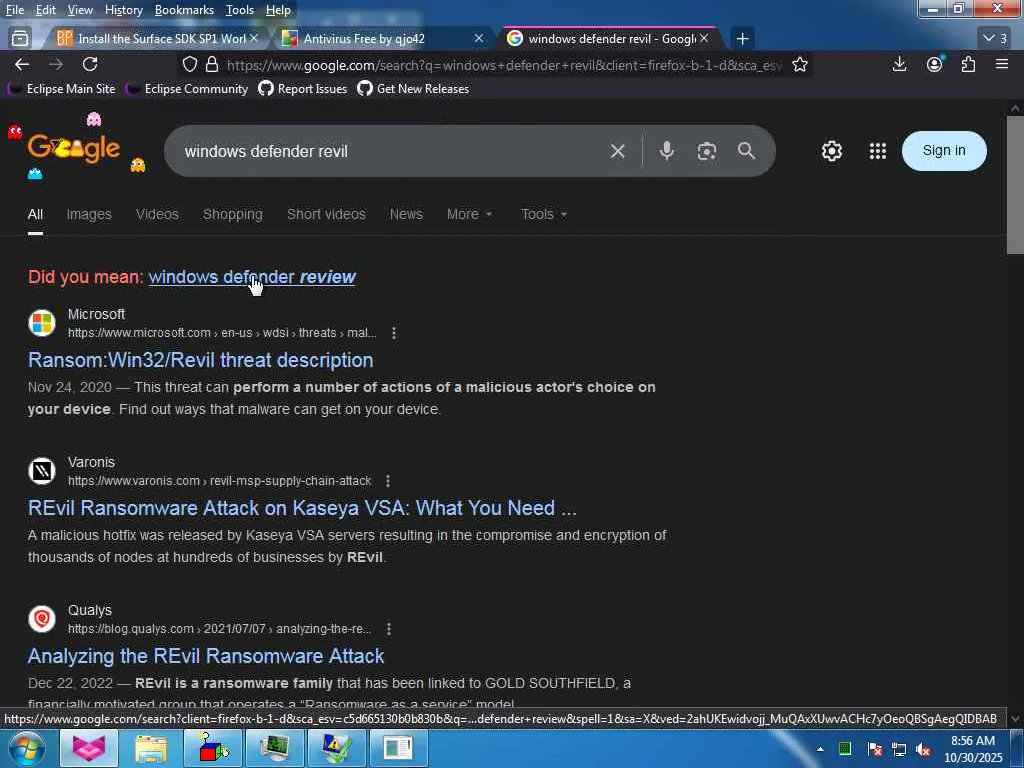
Task: Open the Help menu
Action: tap(278, 10)
